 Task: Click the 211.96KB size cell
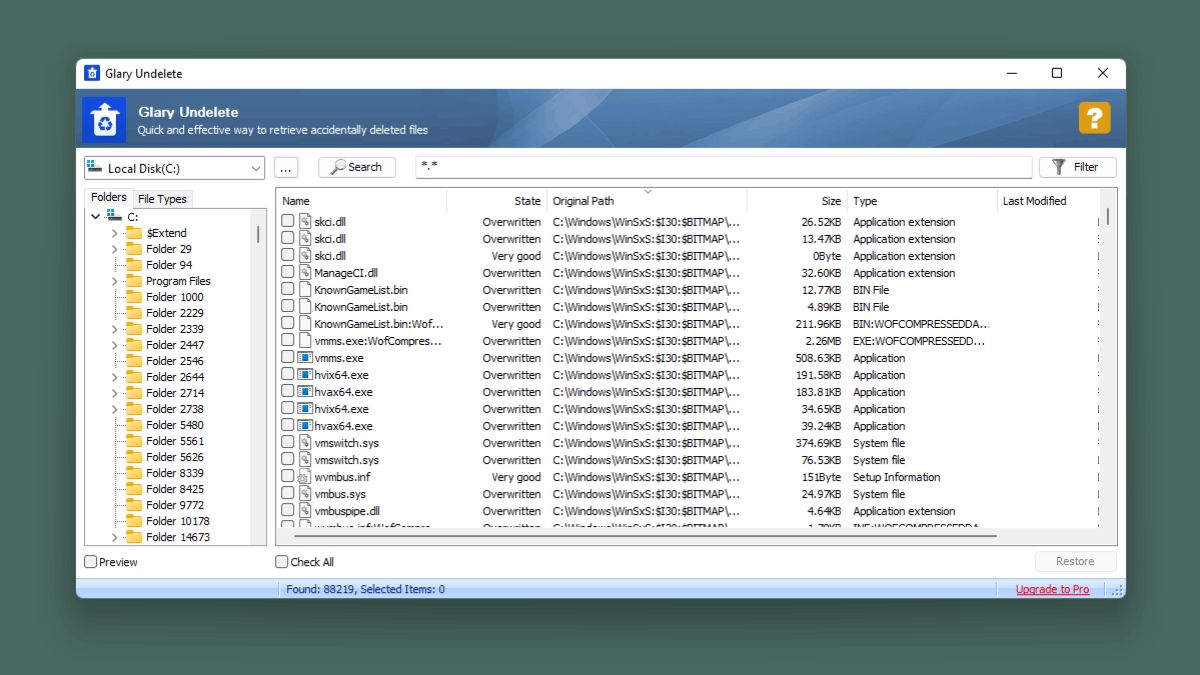[819, 324]
